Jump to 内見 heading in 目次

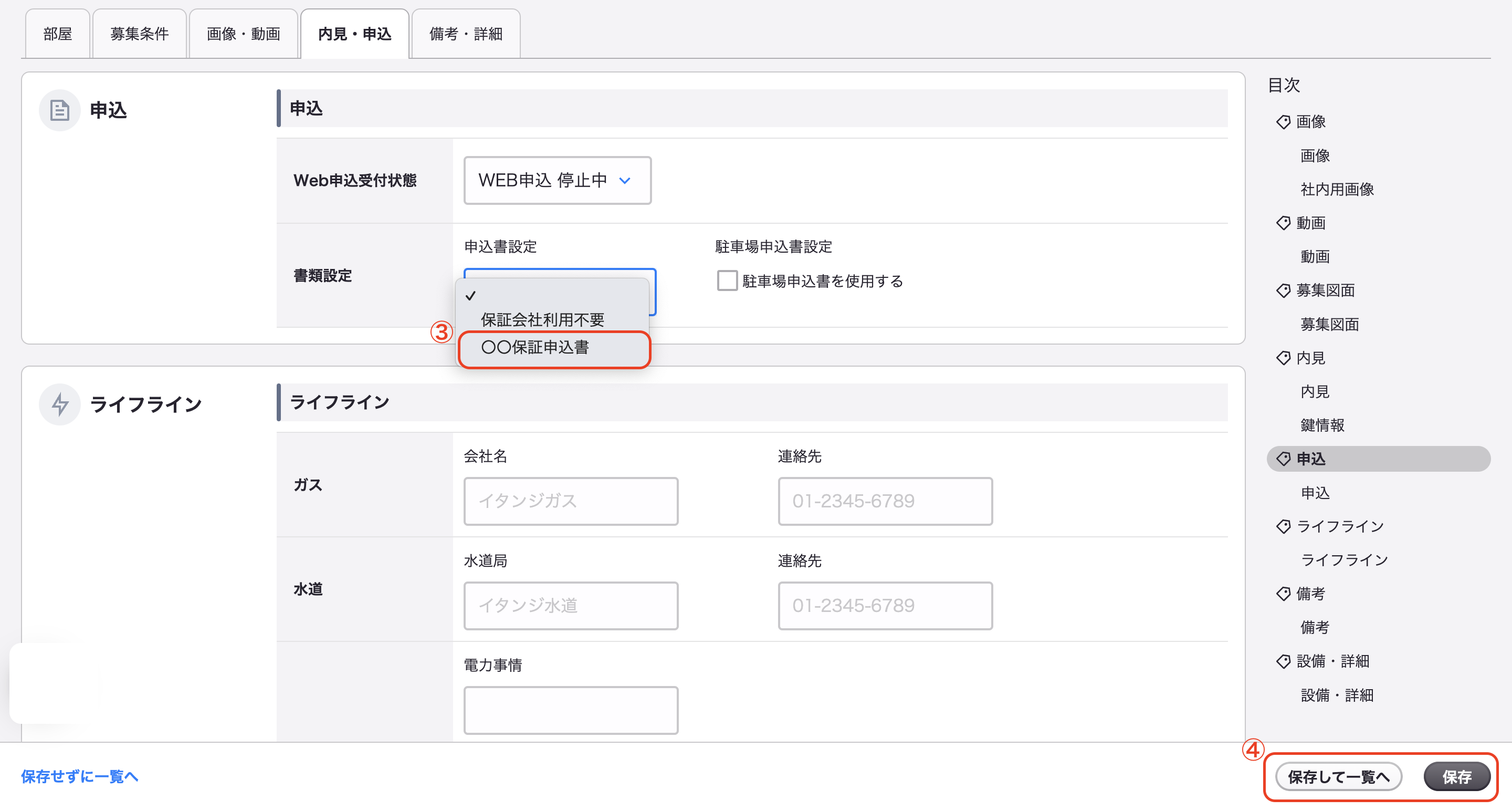(x=1311, y=358)
